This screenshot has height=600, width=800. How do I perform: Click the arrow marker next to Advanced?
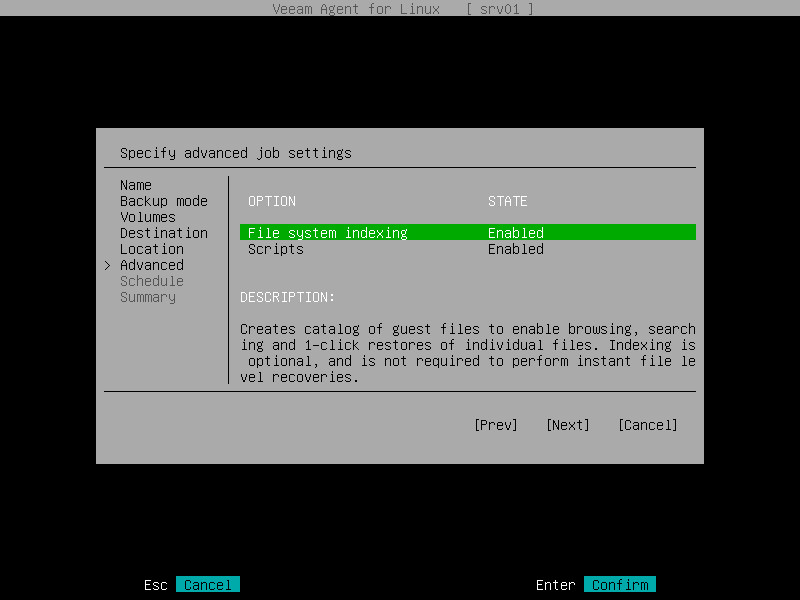tap(107, 265)
